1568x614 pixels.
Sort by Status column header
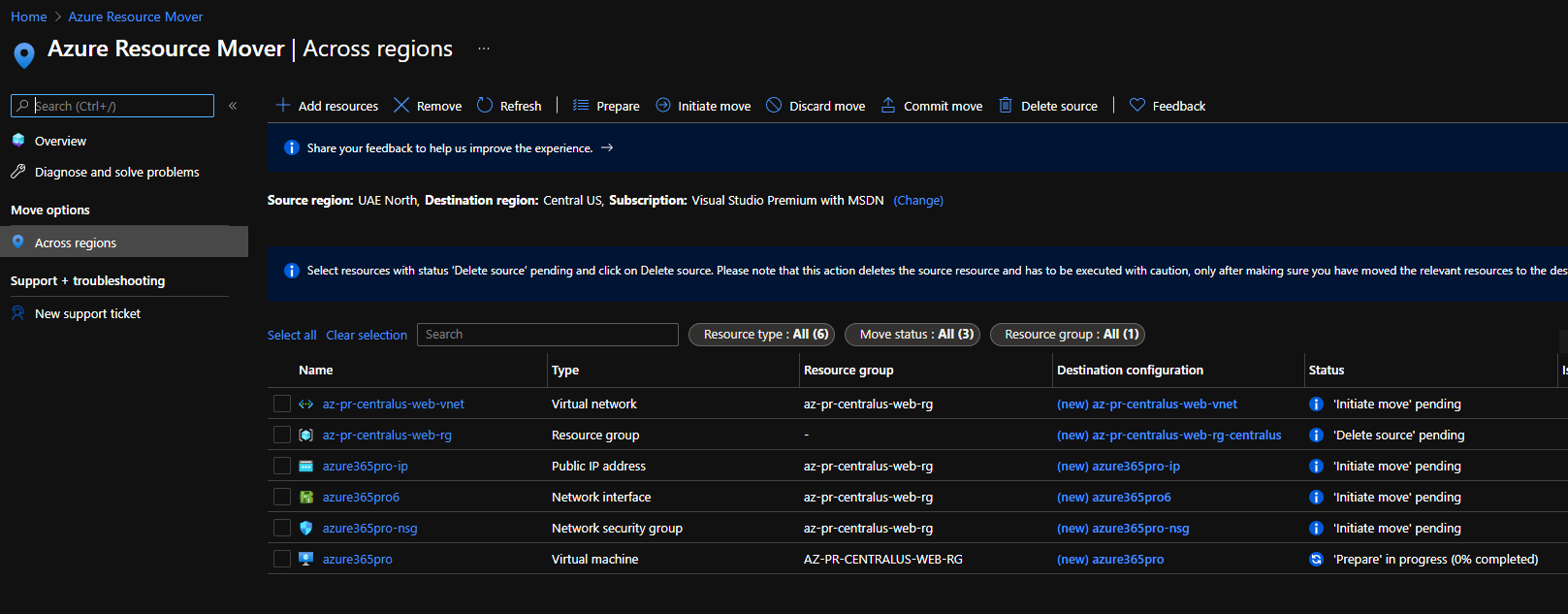click(x=1327, y=371)
